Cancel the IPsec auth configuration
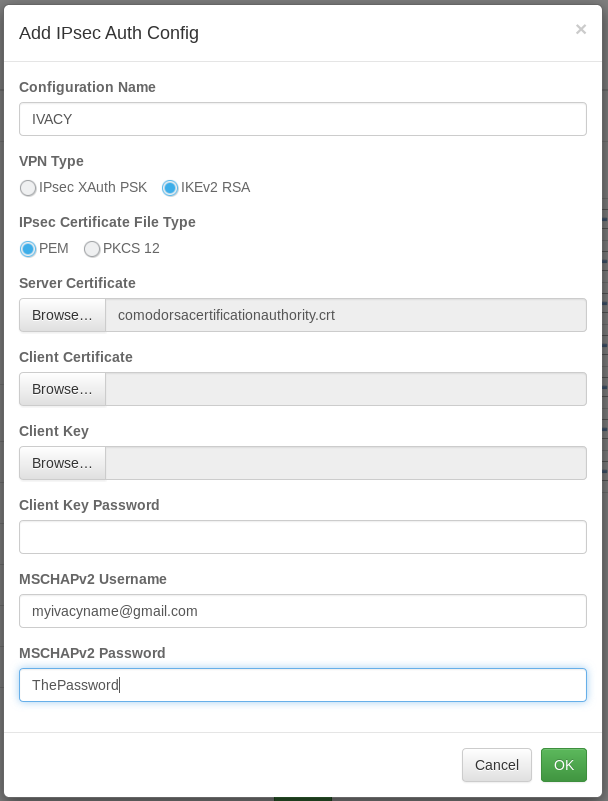Image resolution: width=608 pixels, height=801 pixels. click(496, 765)
